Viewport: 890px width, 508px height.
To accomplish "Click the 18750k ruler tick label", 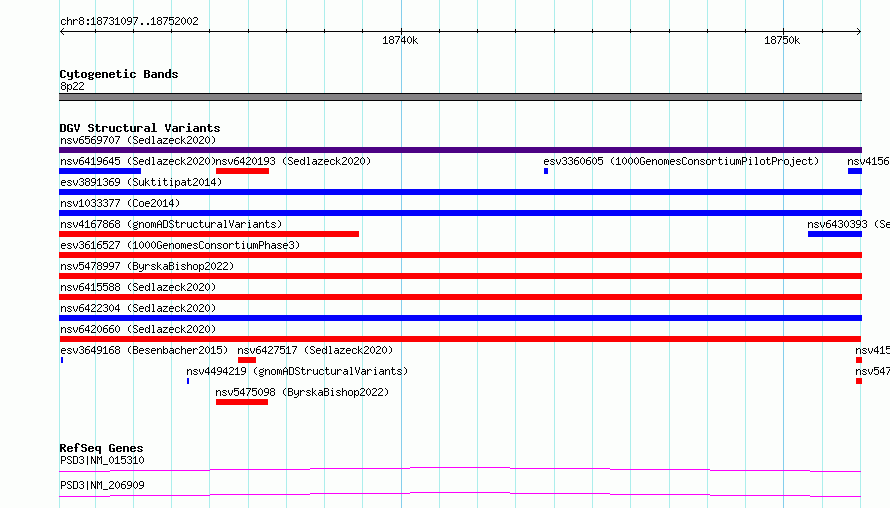I will tap(782, 40).
